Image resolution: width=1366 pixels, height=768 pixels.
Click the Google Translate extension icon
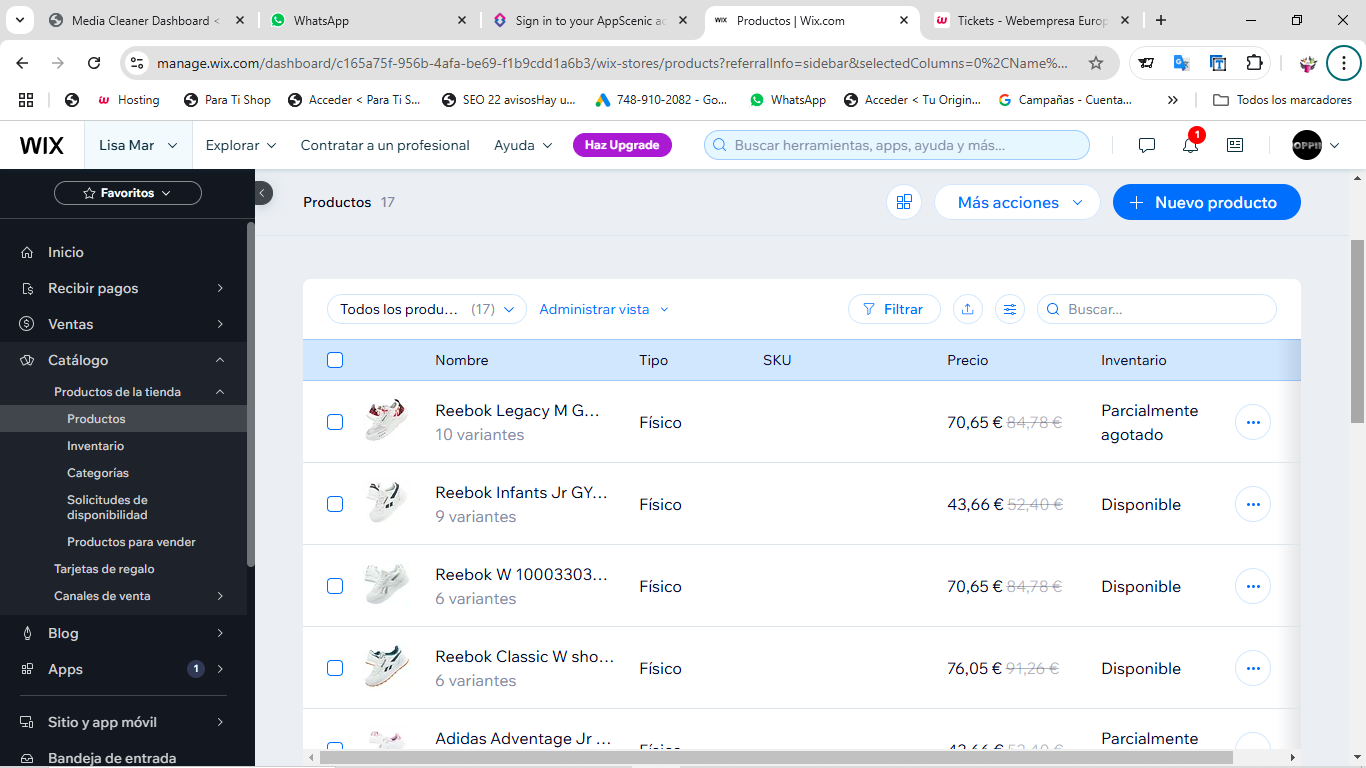point(1181,63)
